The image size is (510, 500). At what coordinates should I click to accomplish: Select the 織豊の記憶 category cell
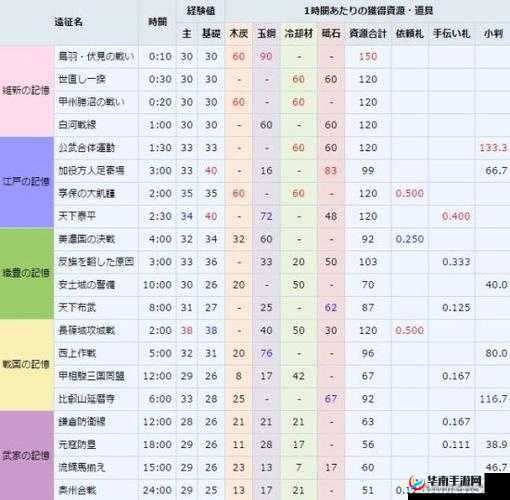[x=26, y=273]
